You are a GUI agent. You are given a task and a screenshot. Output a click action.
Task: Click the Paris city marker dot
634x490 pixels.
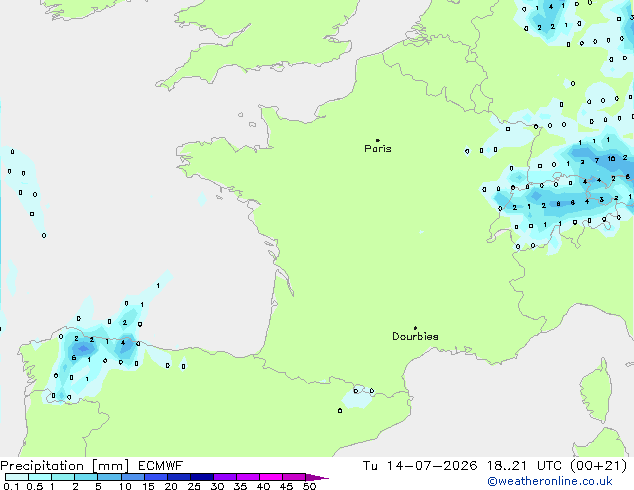[x=378, y=140]
